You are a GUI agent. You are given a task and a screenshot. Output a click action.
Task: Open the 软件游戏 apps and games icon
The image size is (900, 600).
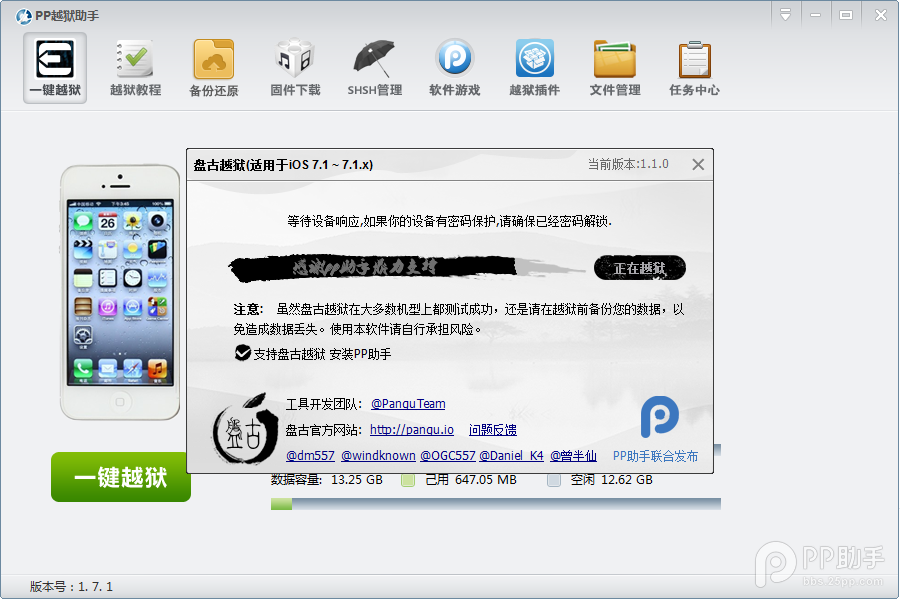pos(454,66)
